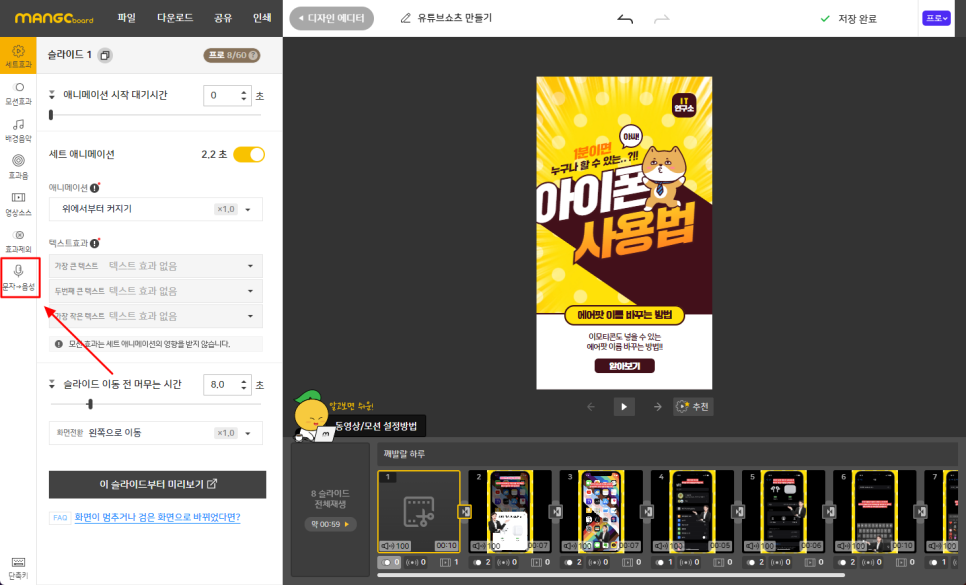Open the 효과제외 exclude effects panel

(x=18, y=241)
